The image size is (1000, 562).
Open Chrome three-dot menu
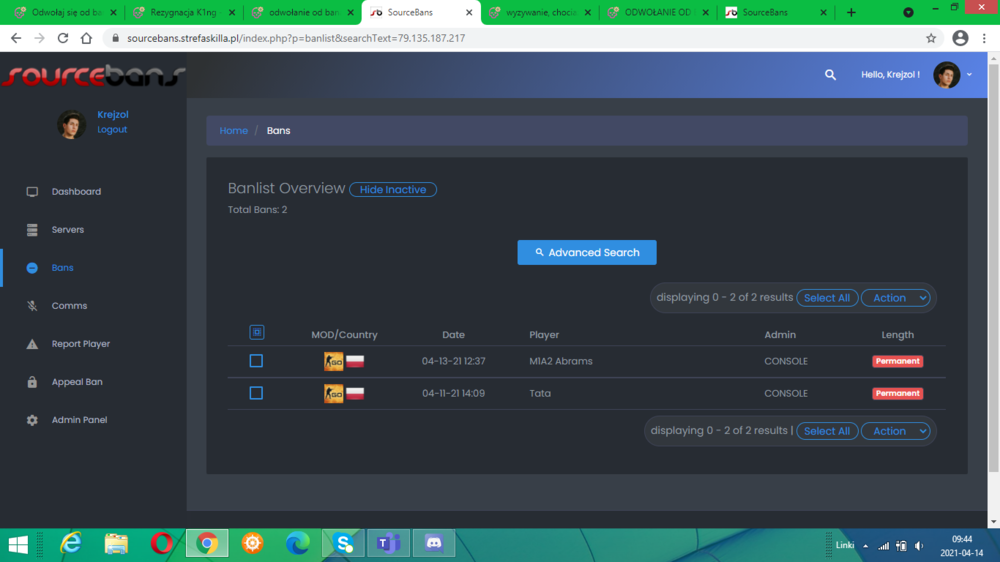(x=984, y=38)
